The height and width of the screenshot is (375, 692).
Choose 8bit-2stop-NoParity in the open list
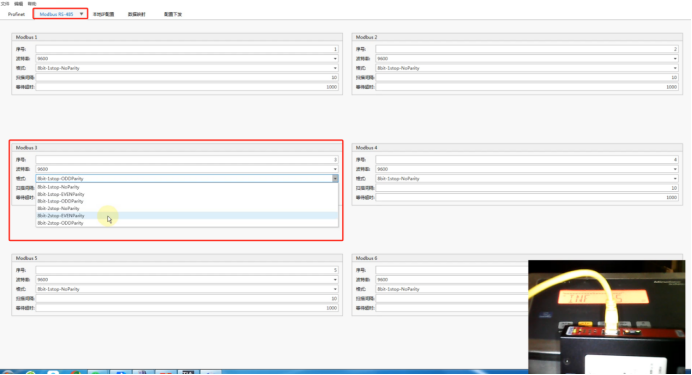point(187,208)
